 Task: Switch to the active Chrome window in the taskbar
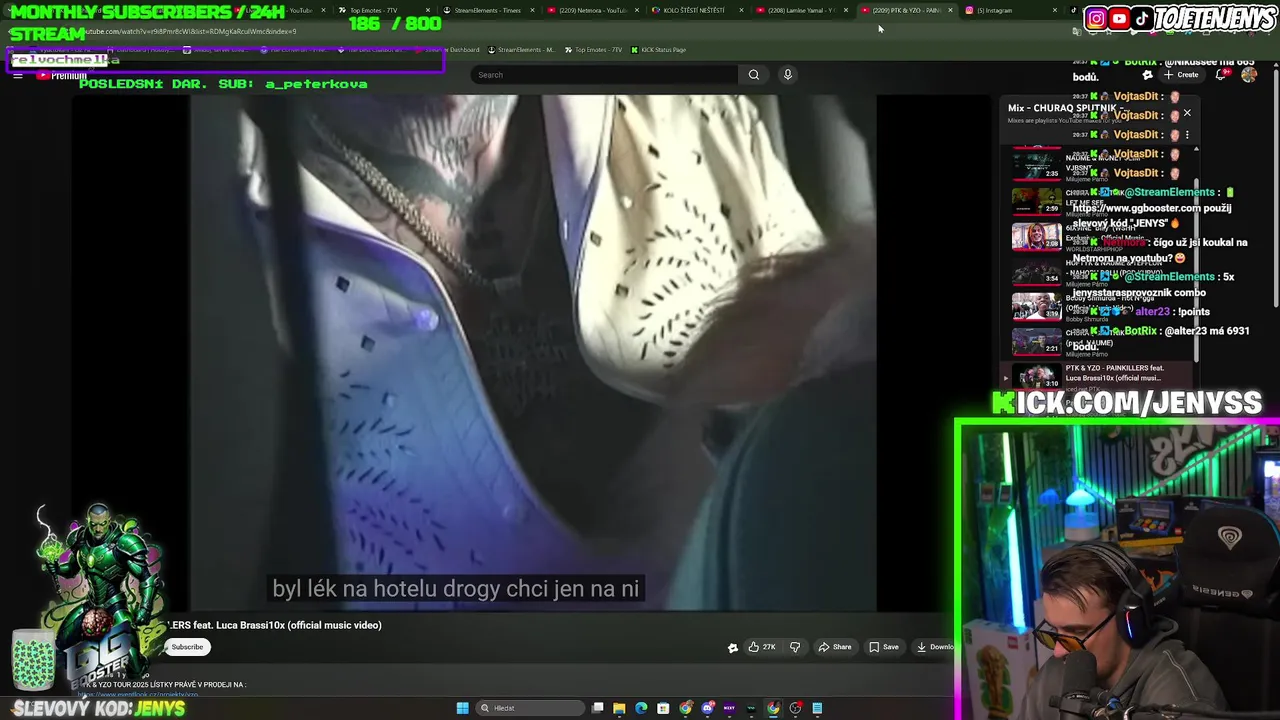click(773, 708)
